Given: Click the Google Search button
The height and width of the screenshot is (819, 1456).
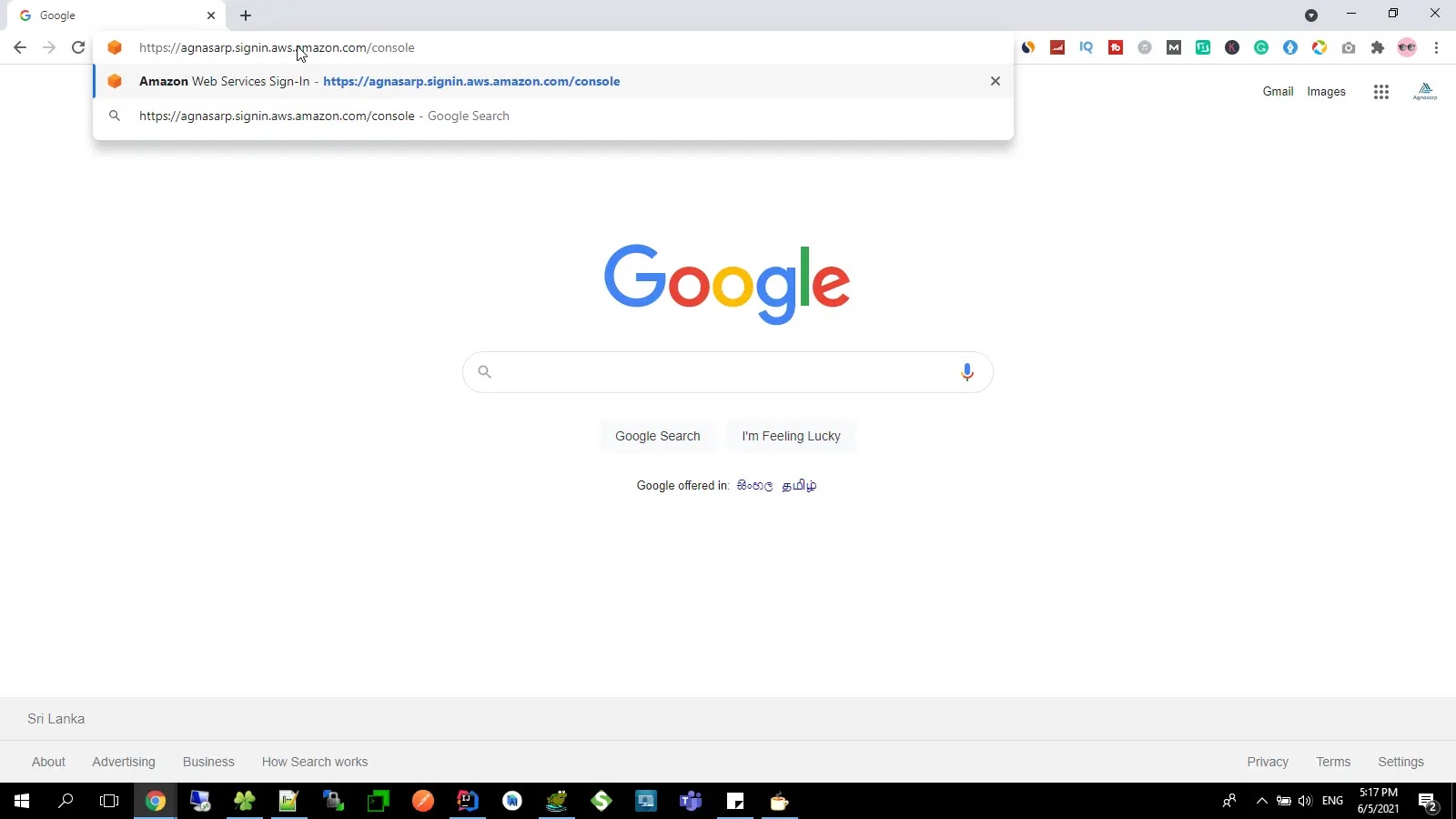Looking at the screenshot, I should click(x=658, y=436).
